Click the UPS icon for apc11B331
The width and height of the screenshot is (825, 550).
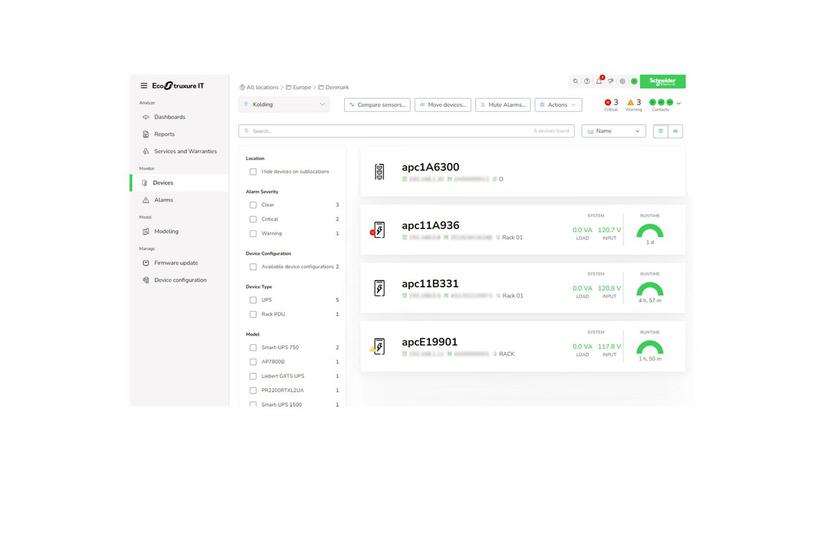pos(379,288)
